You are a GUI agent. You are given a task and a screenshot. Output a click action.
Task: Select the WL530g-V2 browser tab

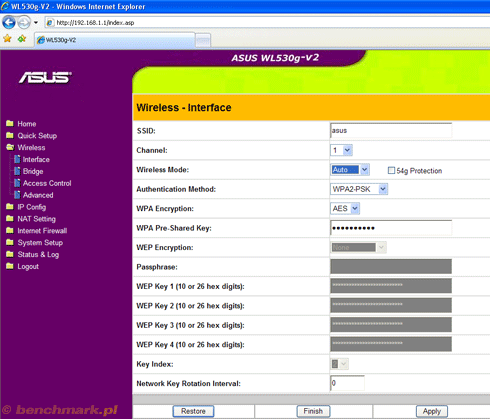115,40
